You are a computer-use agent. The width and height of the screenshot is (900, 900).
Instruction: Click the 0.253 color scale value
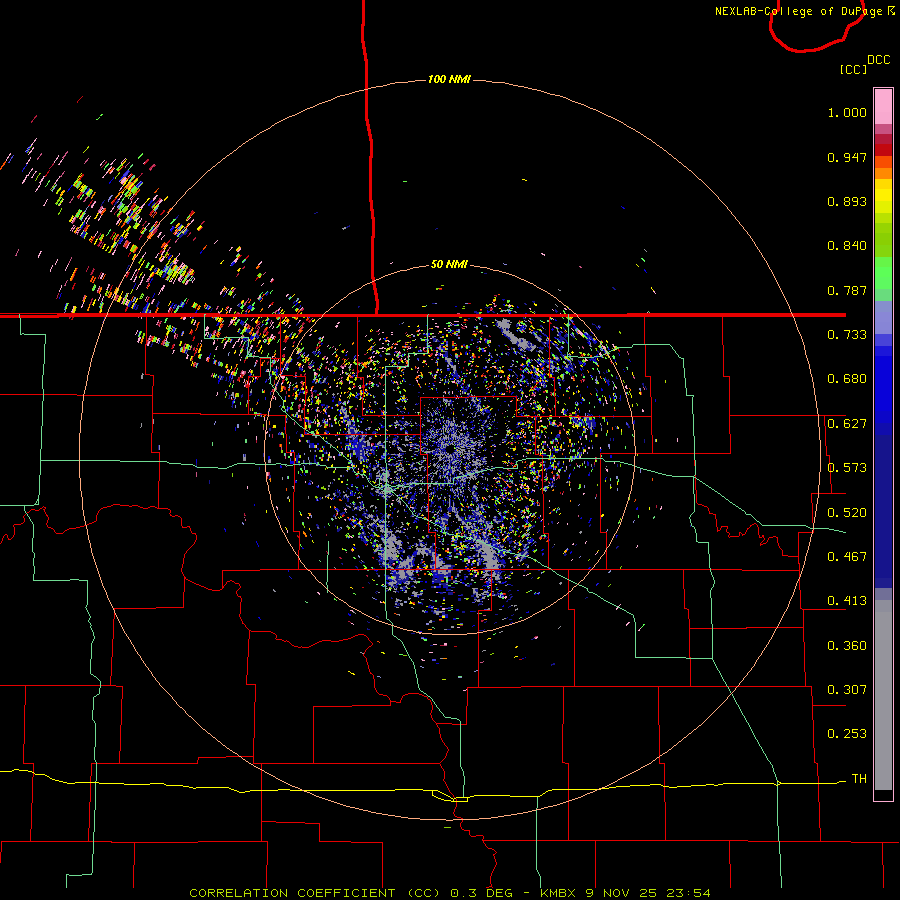[x=847, y=734]
